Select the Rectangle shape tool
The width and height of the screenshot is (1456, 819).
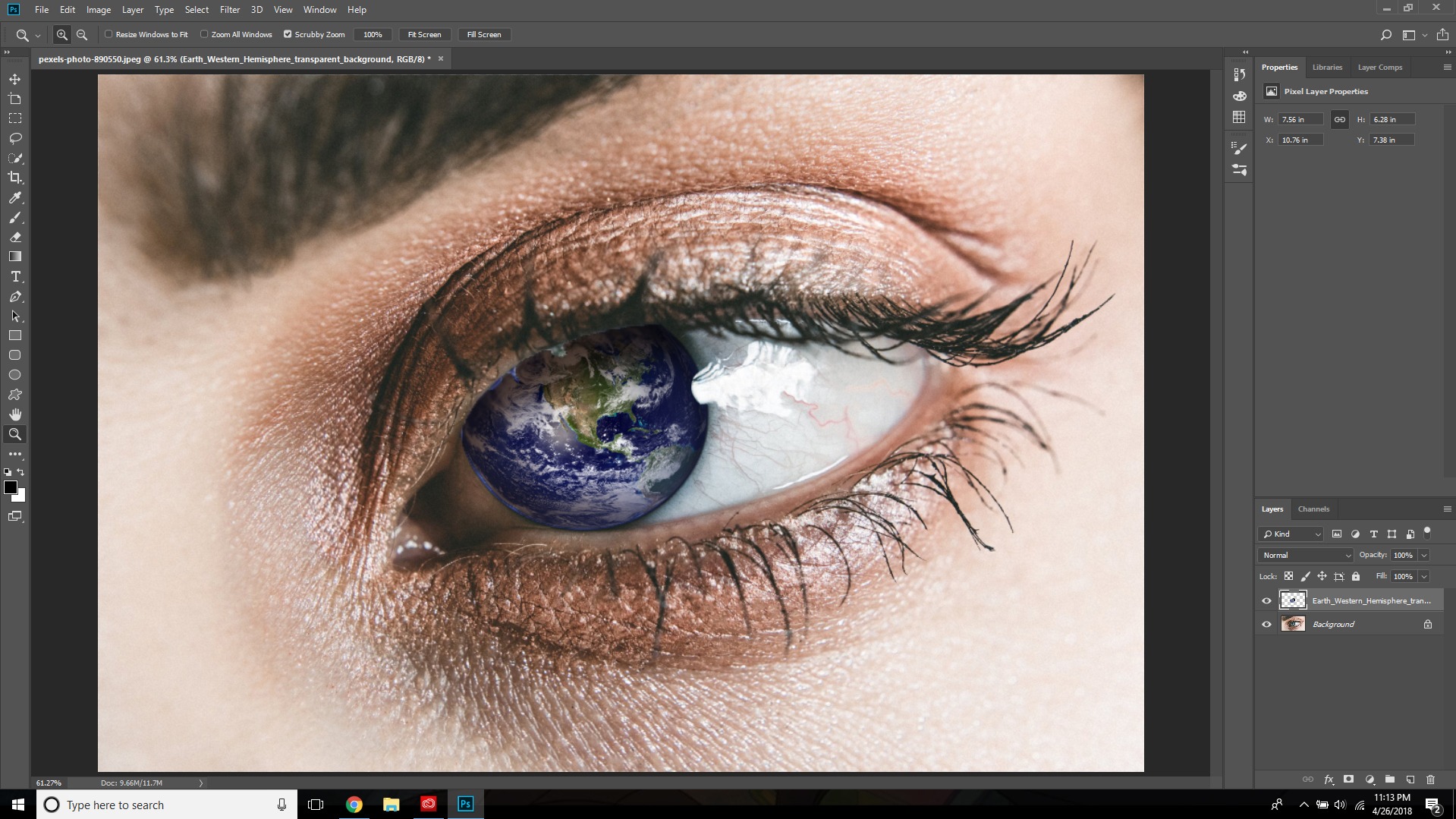pos(15,335)
